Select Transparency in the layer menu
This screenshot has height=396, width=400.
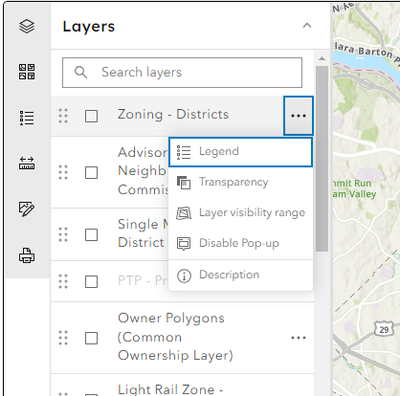pyautogui.click(x=241, y=182)
